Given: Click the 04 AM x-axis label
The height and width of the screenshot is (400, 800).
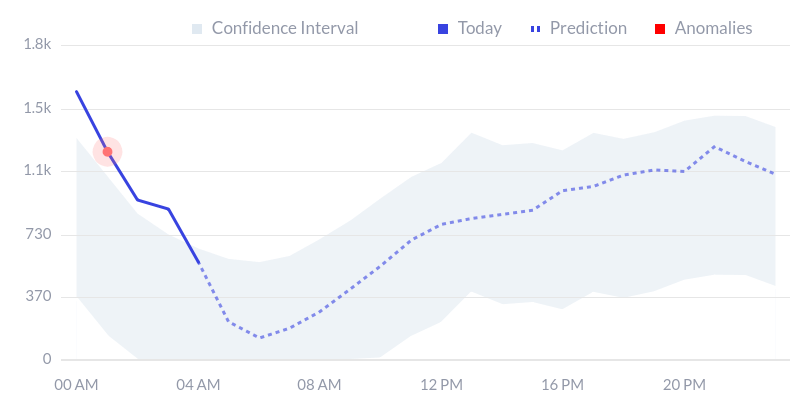Looking at the screenshot, I should coord(198,384).
